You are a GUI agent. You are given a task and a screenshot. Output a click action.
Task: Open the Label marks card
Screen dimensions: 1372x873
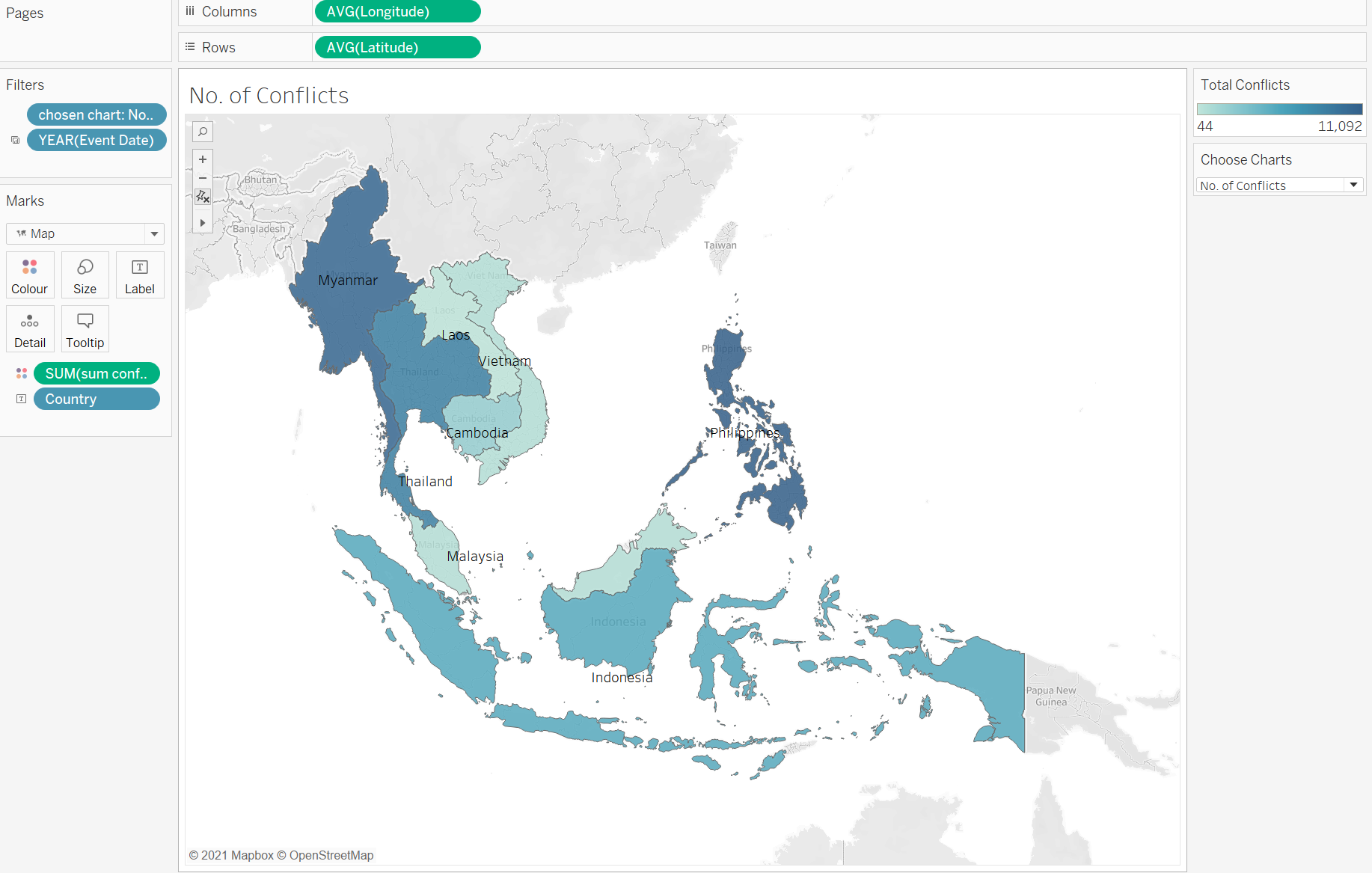coord(140,275)
